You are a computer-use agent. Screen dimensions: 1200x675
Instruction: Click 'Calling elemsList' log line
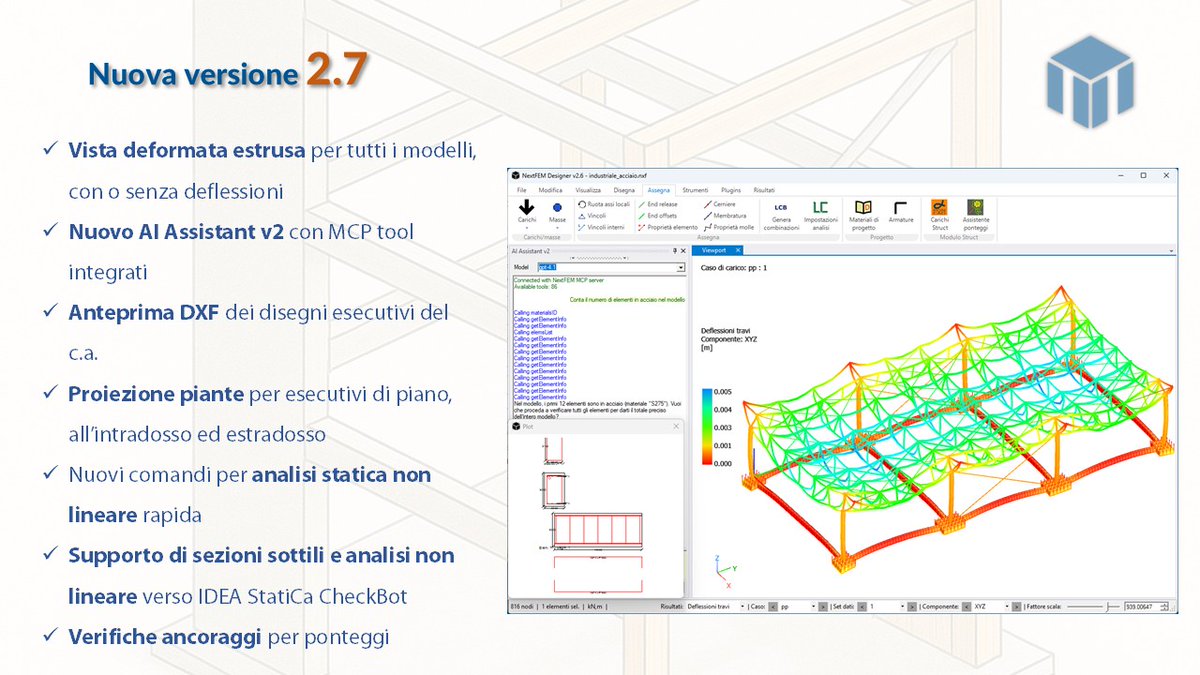(534, 331)
